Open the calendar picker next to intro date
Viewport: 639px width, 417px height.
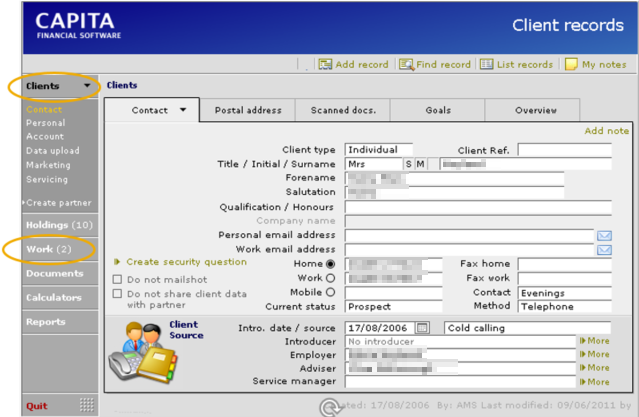click(422, 328)
